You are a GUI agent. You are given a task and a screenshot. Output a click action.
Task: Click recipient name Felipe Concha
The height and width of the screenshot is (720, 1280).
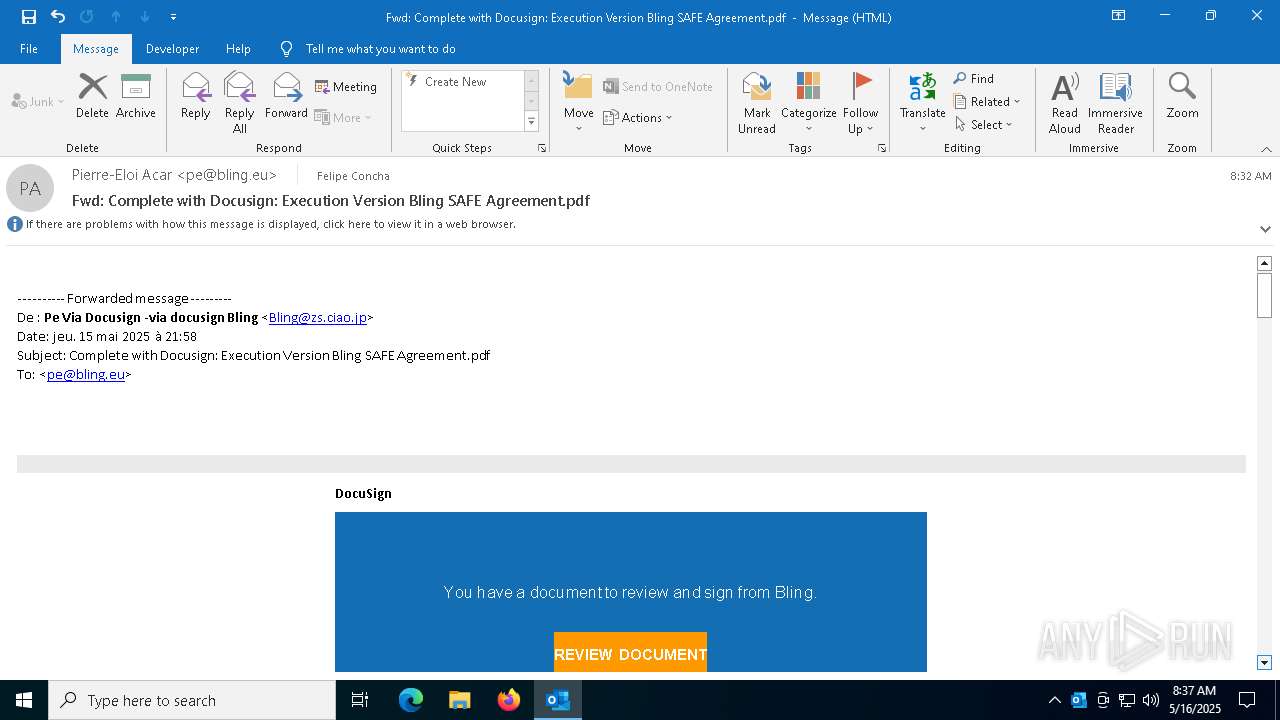(x=353, y=176)
